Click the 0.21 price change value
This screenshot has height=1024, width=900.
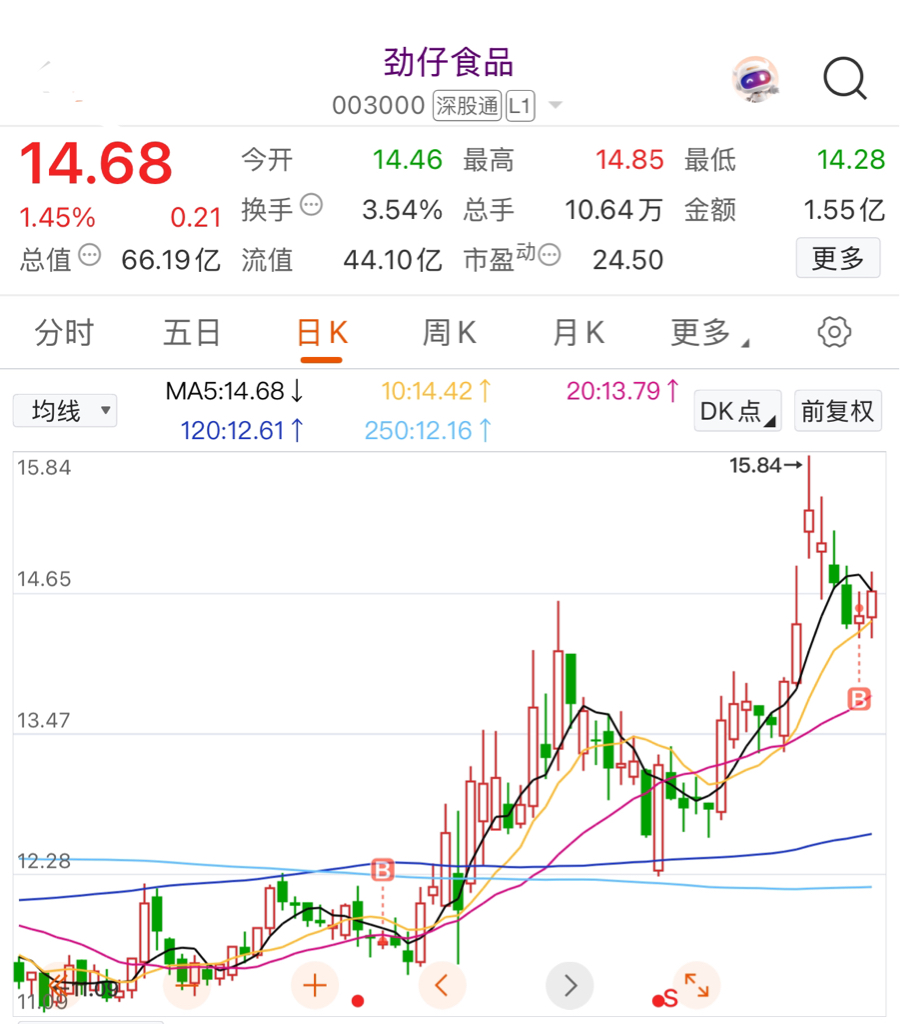point(195,217)
